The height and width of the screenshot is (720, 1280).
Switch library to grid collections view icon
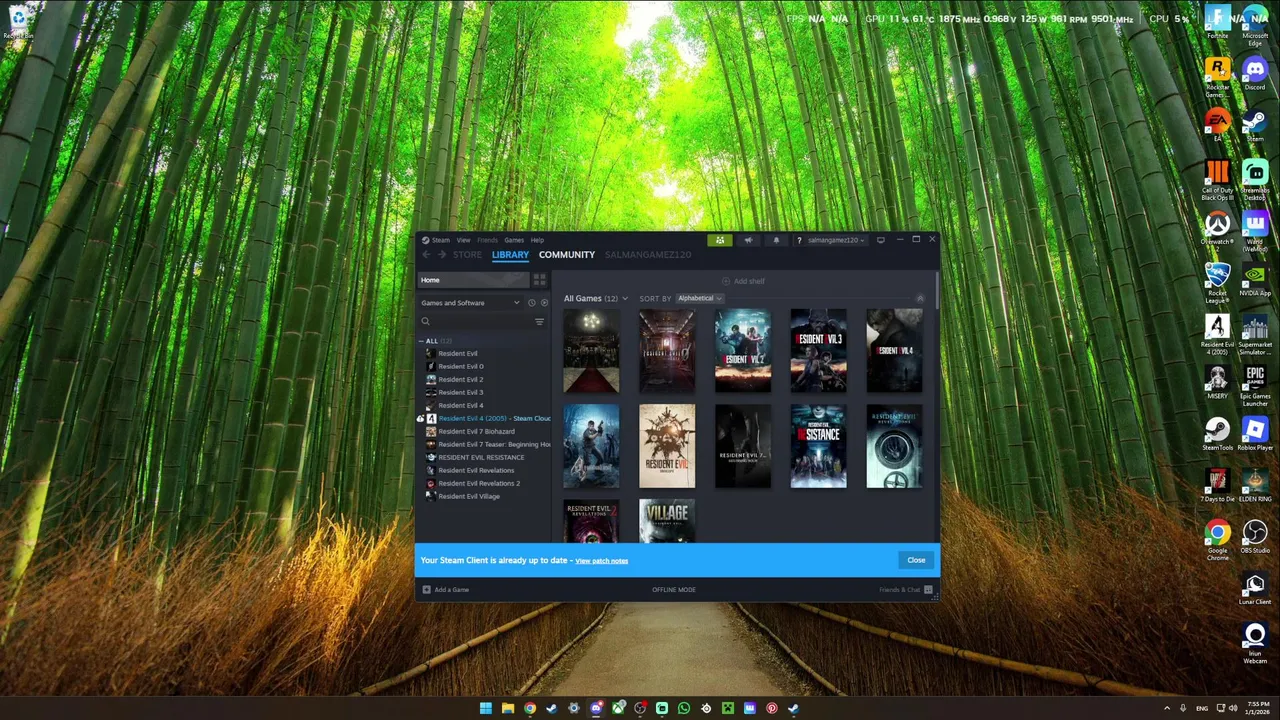(x=540, y=280)
